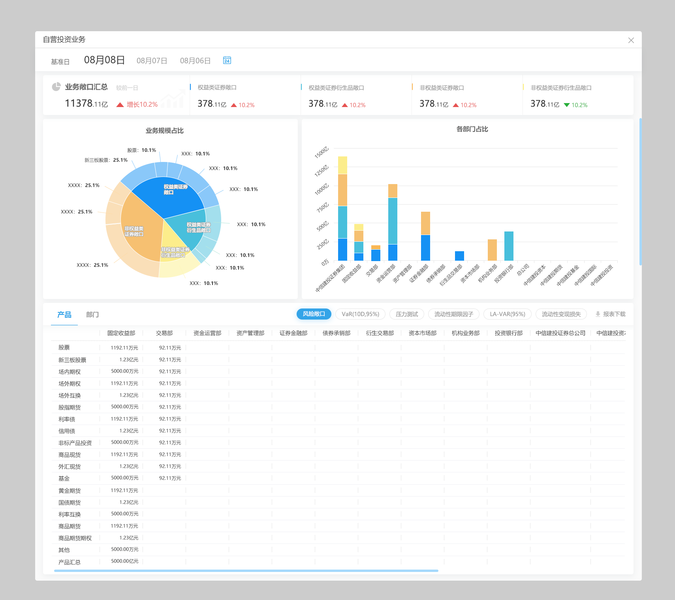Click the 利率债 row label
This screenshot has width=675, height=600.
67,419
